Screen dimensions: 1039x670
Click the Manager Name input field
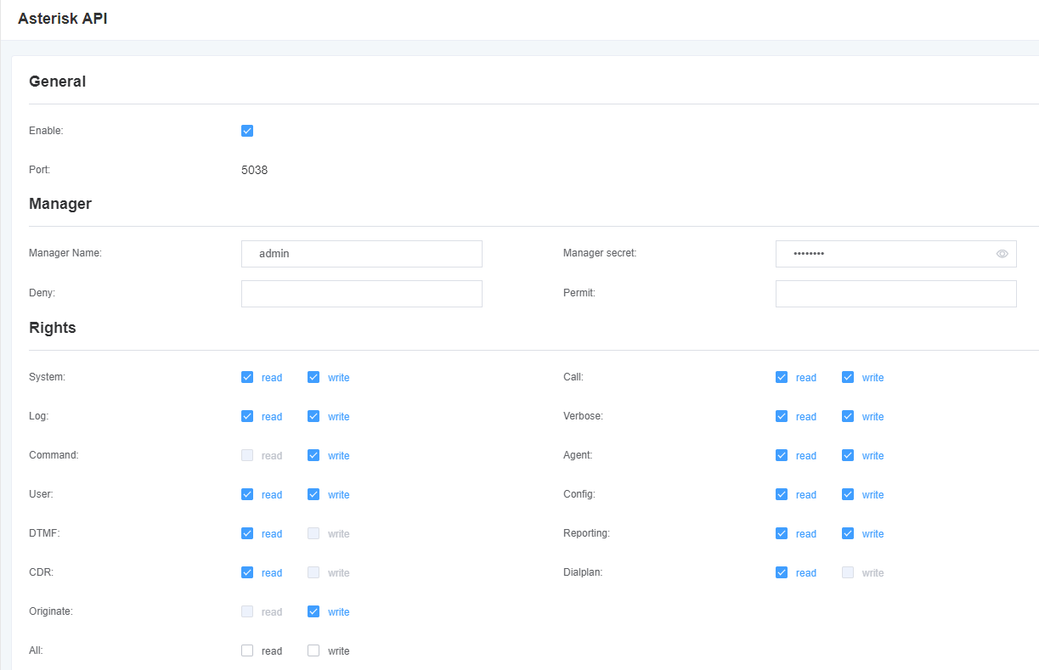362,254
